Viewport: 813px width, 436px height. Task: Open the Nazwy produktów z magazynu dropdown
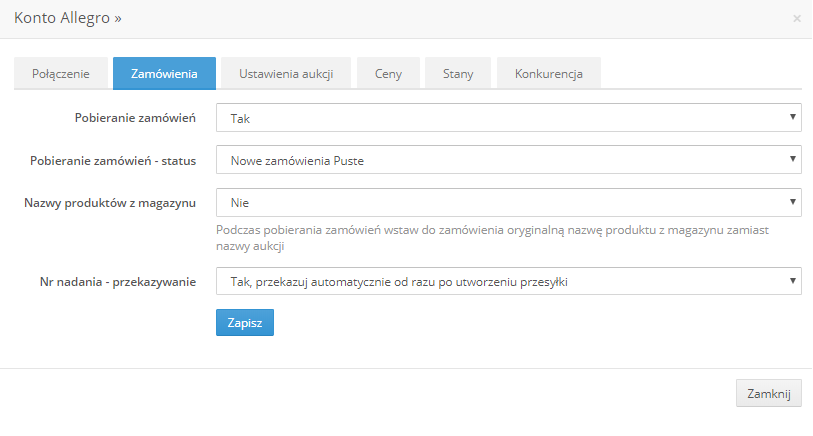tap(509, 202)
